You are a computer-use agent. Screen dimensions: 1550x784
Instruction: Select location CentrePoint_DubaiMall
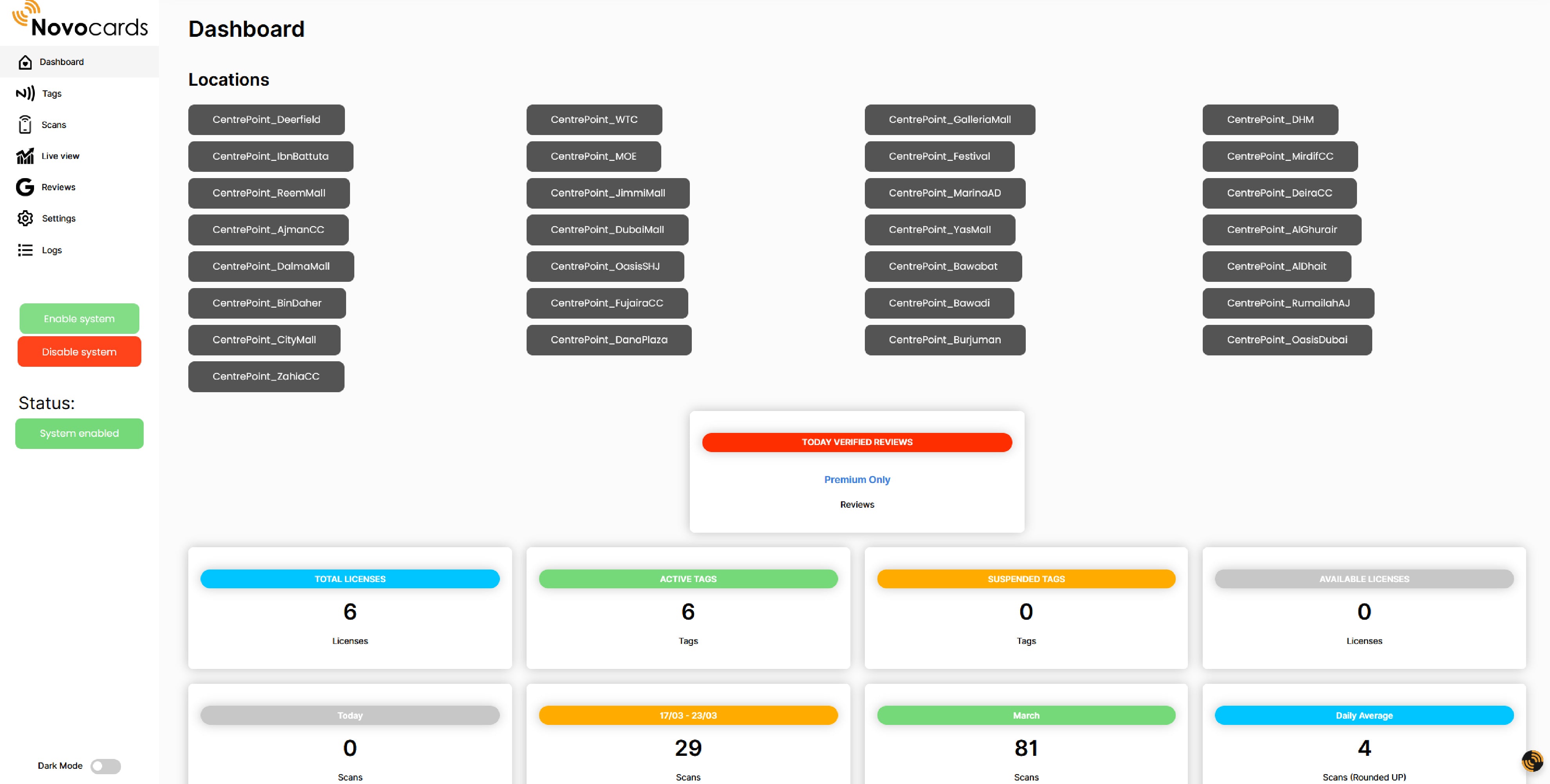(x=607, y=230)
